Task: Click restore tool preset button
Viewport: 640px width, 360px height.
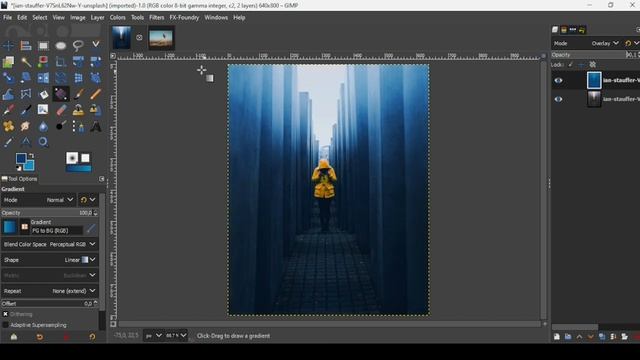Action: [x=40, y=337]
